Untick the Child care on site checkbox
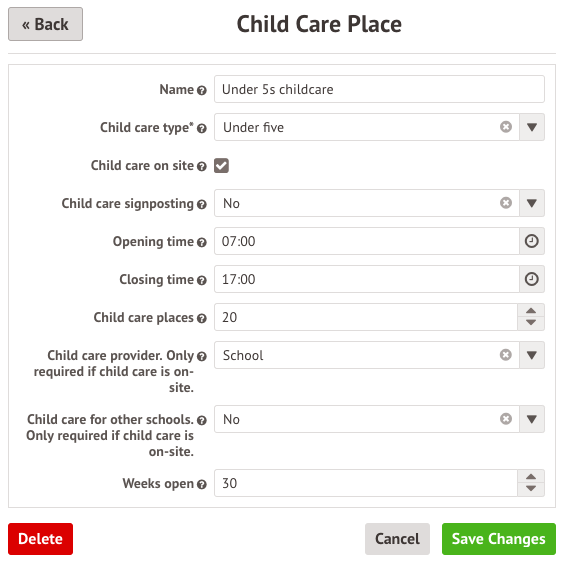 [x=222, y=166]
